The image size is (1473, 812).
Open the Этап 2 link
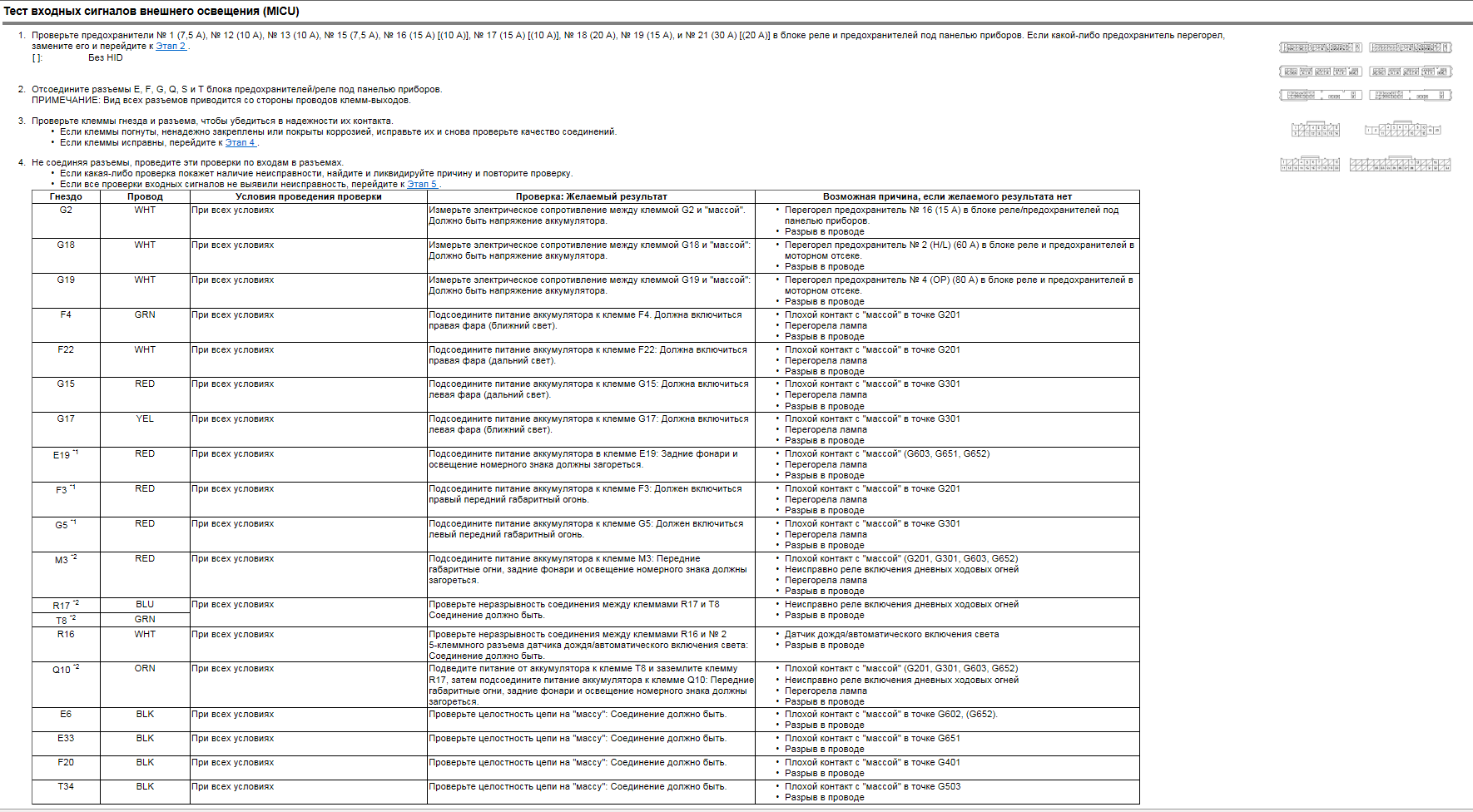pos(171,47)
